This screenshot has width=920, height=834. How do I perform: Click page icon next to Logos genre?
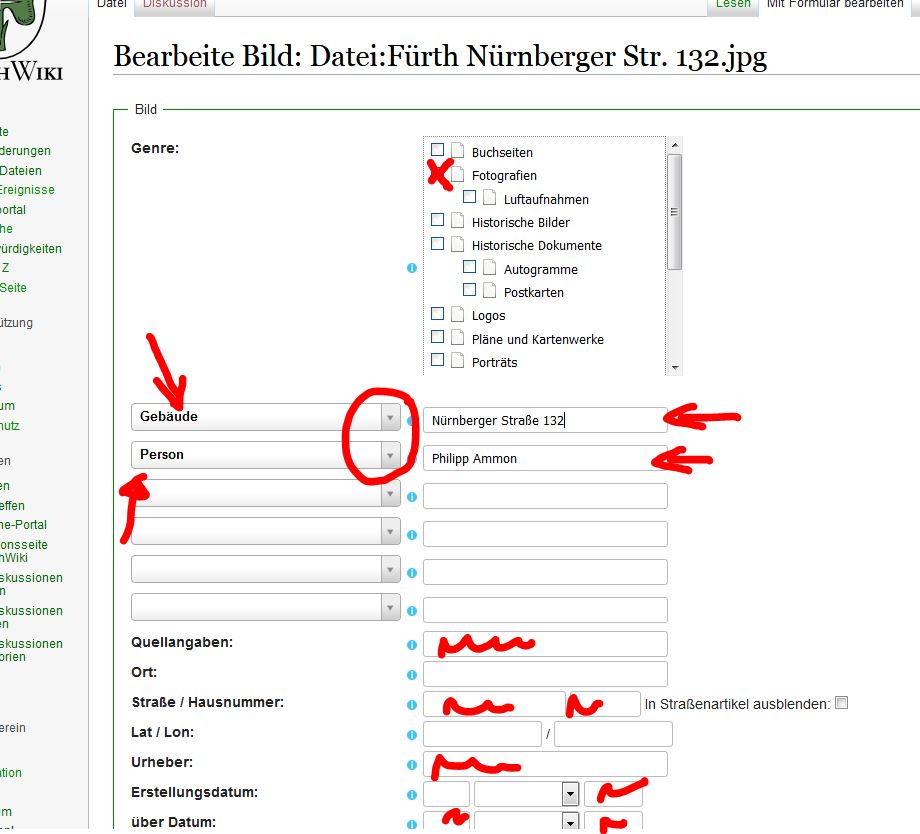point(457,314)
